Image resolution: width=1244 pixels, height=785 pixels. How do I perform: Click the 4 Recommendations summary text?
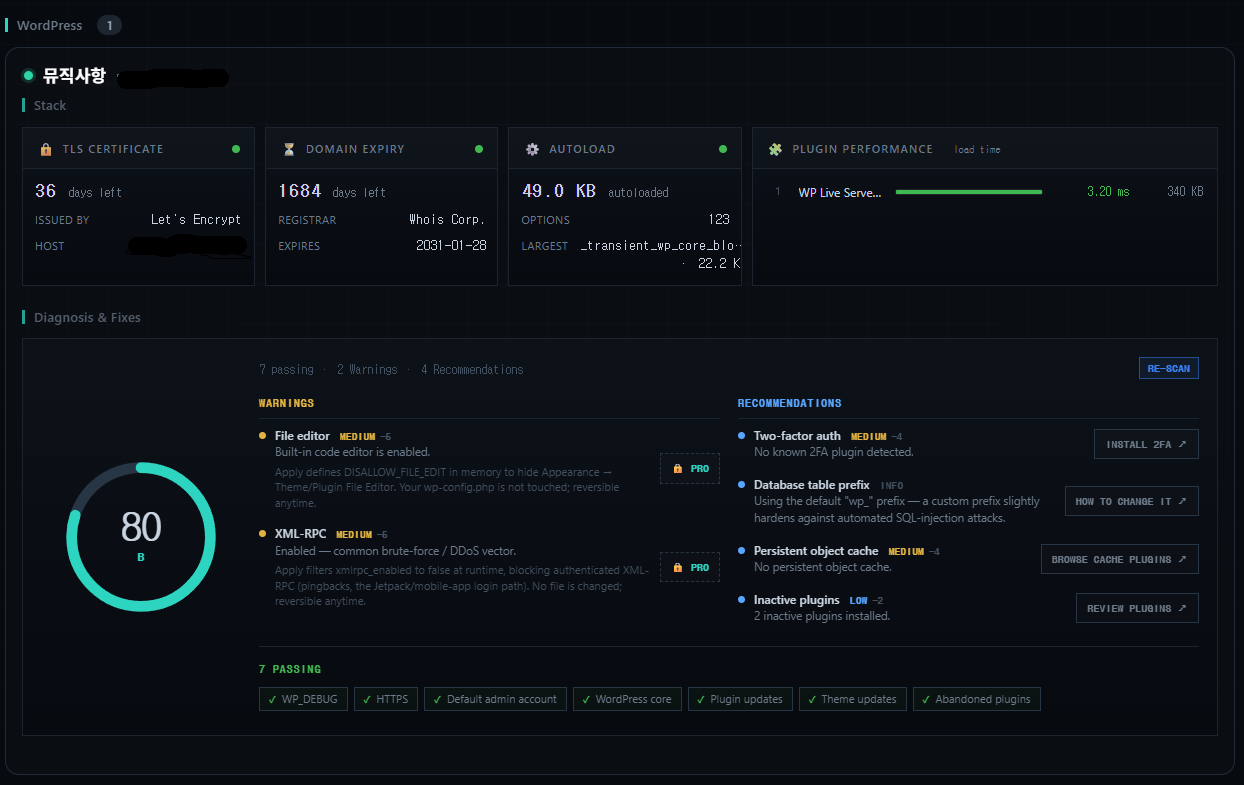[472, 369]
